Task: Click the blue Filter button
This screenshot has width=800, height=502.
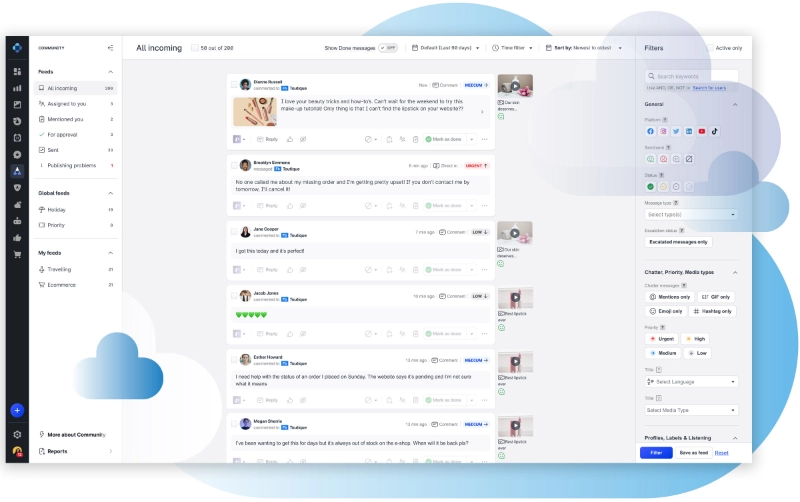Action: pos(656,453)
